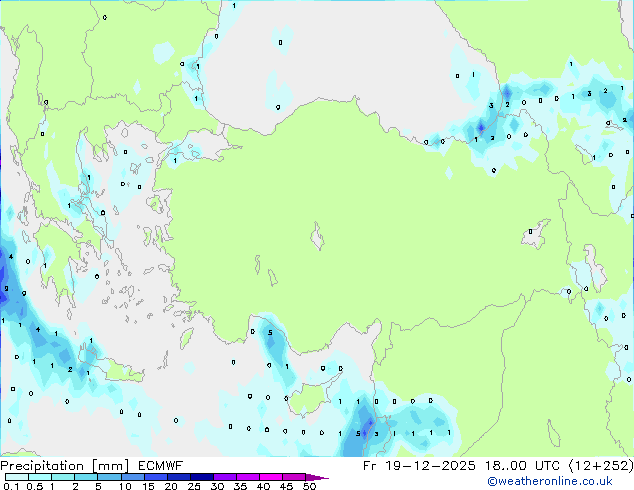Click the legend value '40'
This screenshot has width=634, height=490.
click(x=263, y=486)
